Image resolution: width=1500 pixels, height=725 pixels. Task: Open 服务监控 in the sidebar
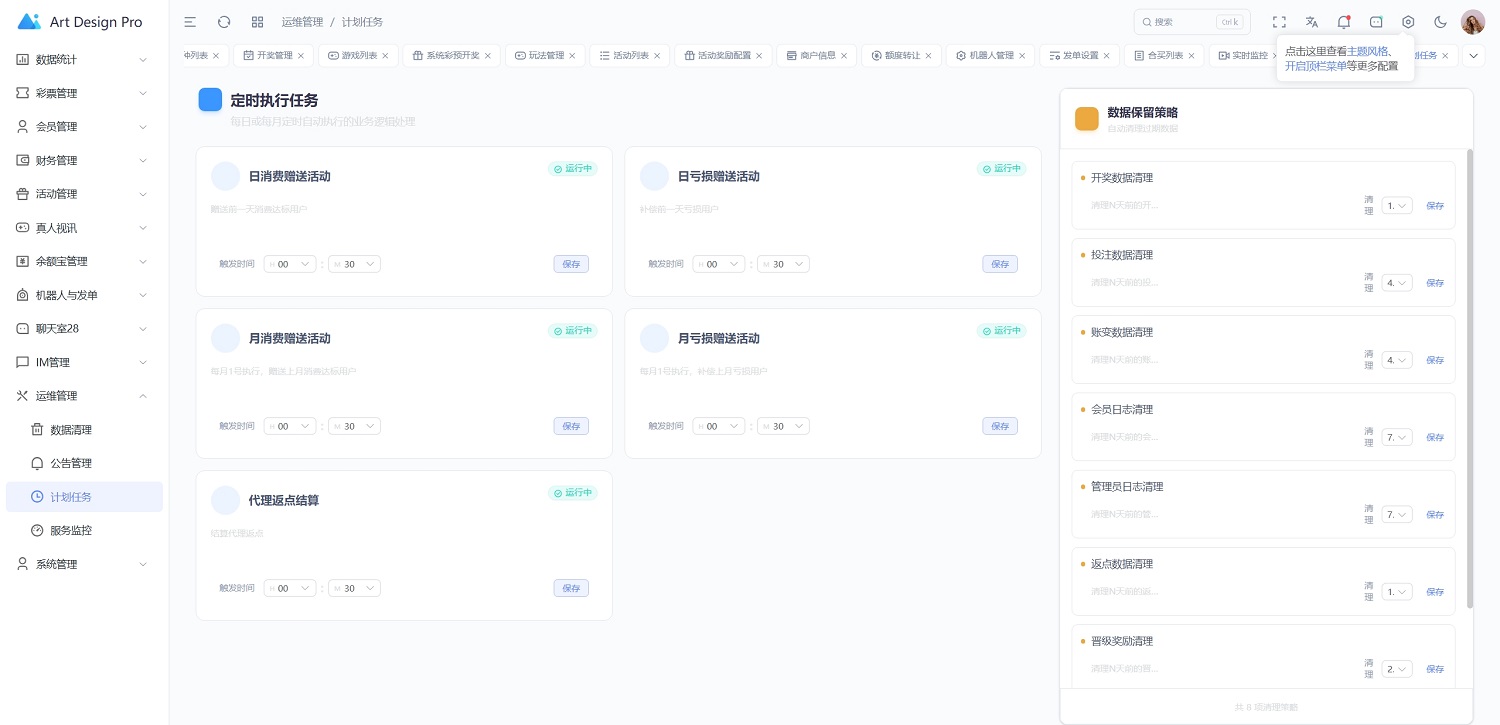point(71,530)
